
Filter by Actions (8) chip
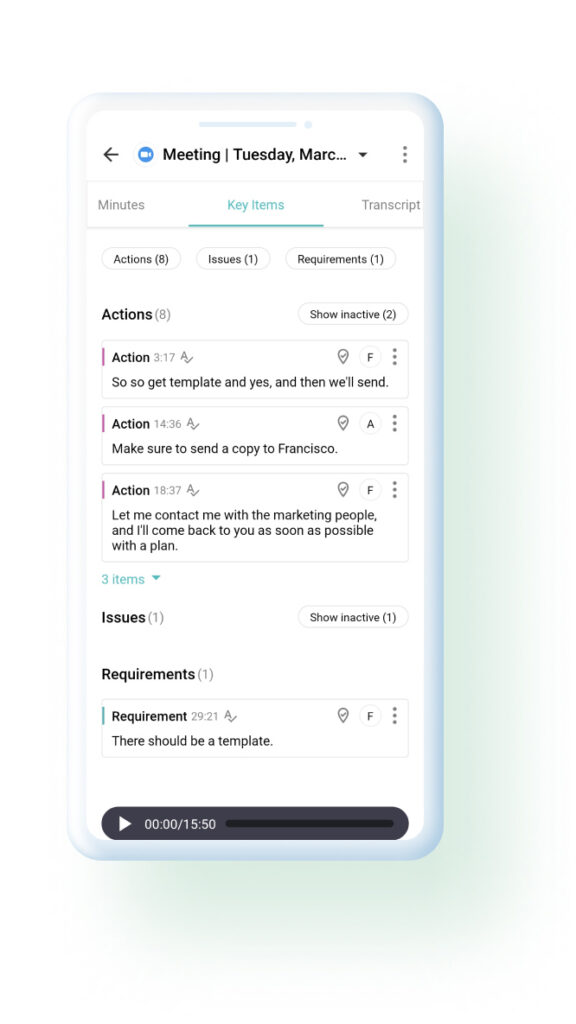point(141,259)
